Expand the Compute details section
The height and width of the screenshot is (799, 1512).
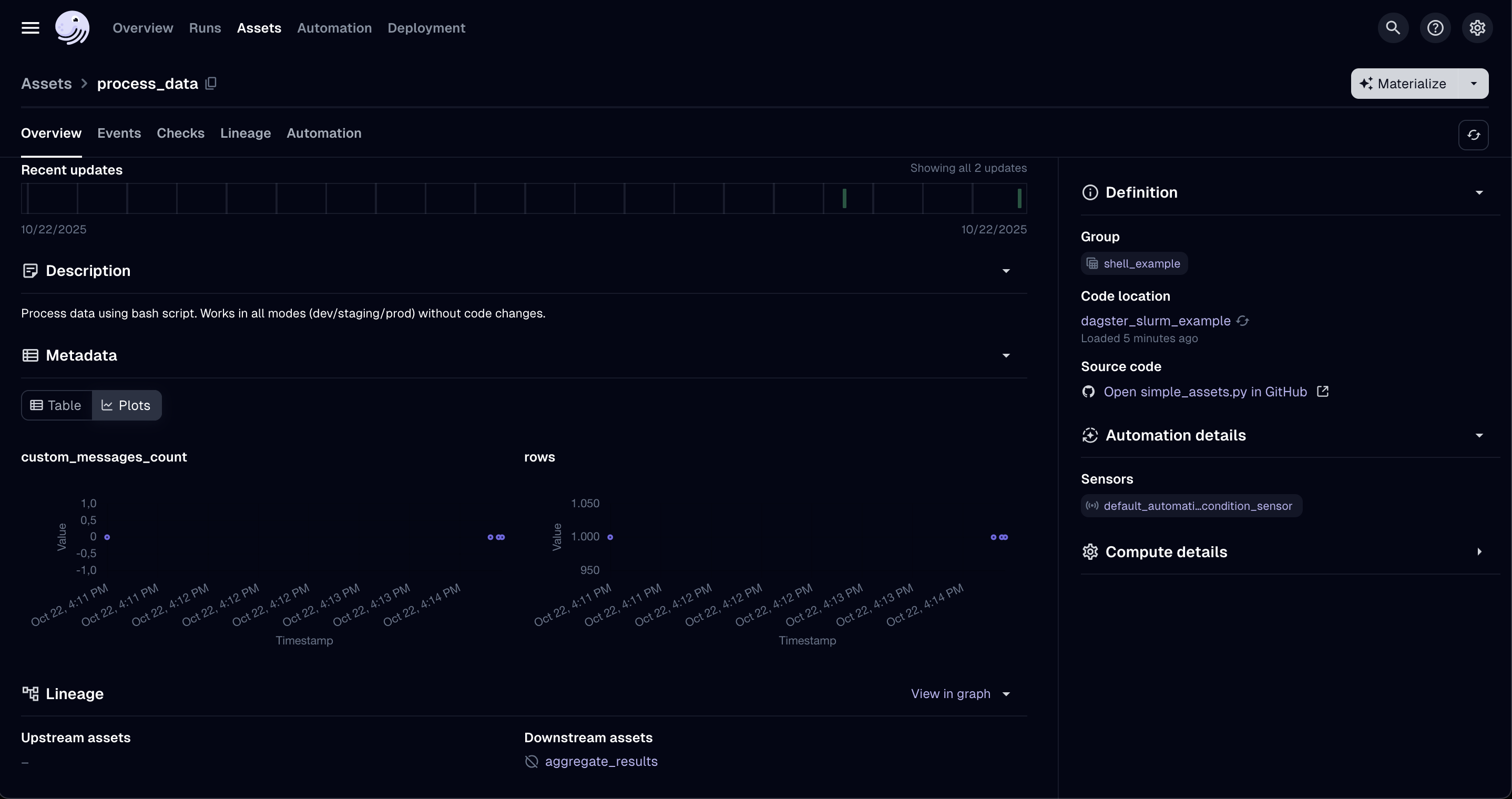pos(1479,552)
